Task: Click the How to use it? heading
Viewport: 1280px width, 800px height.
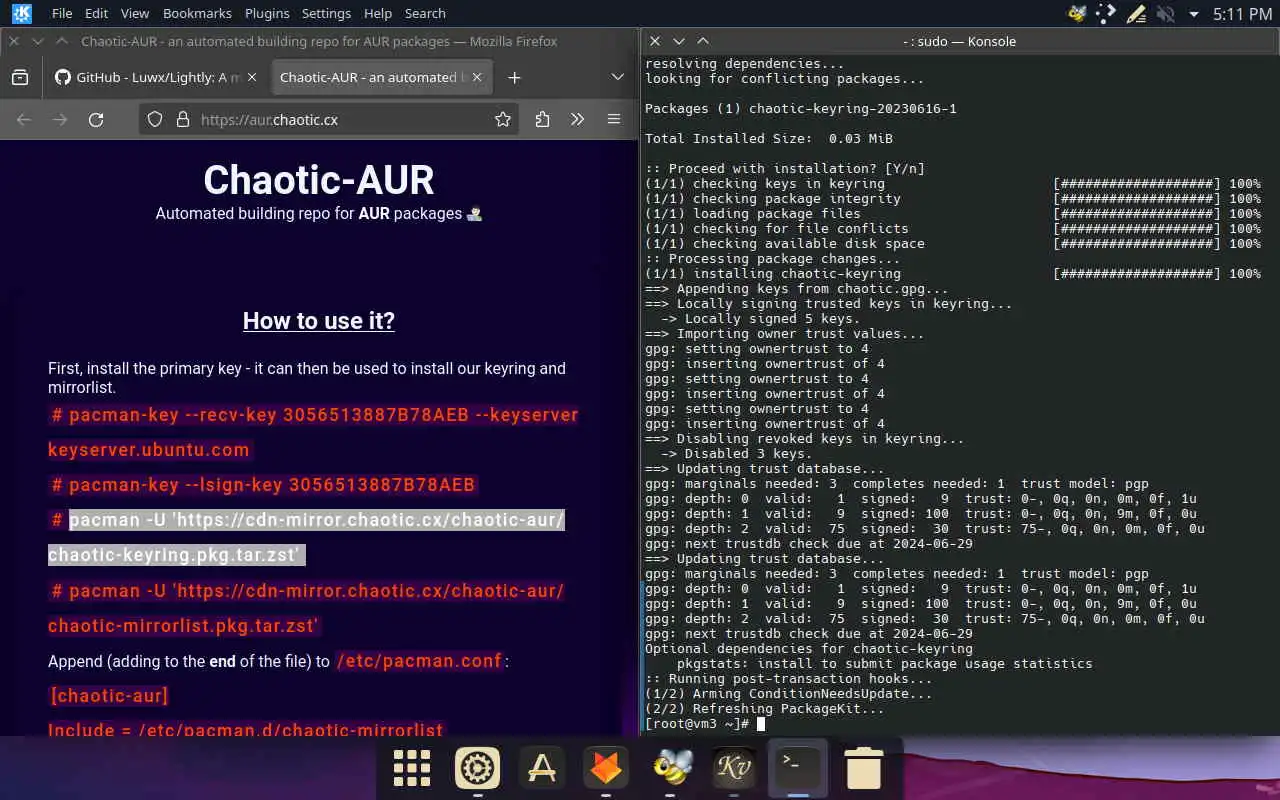Action: 319,321
